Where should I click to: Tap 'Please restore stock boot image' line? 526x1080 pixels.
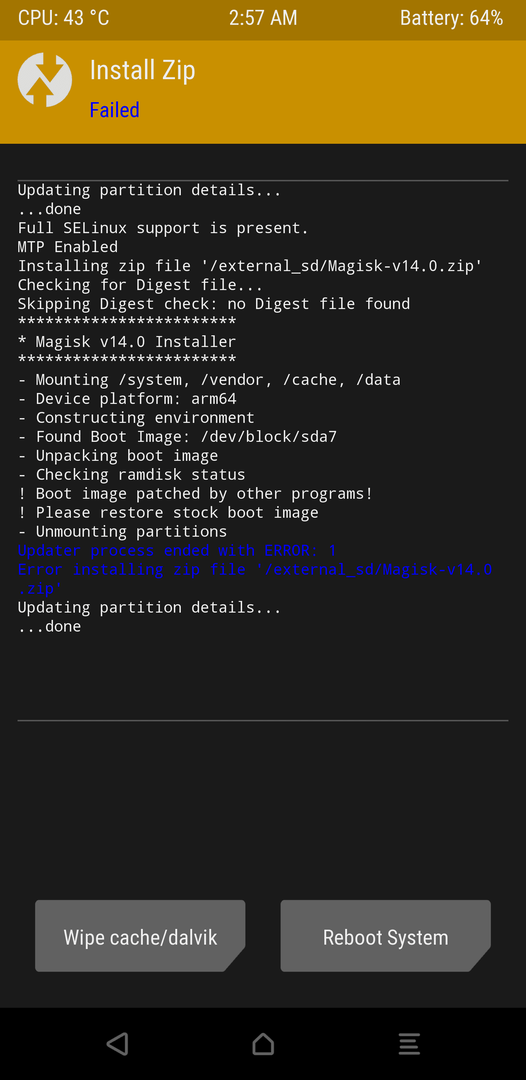point(168,512)
